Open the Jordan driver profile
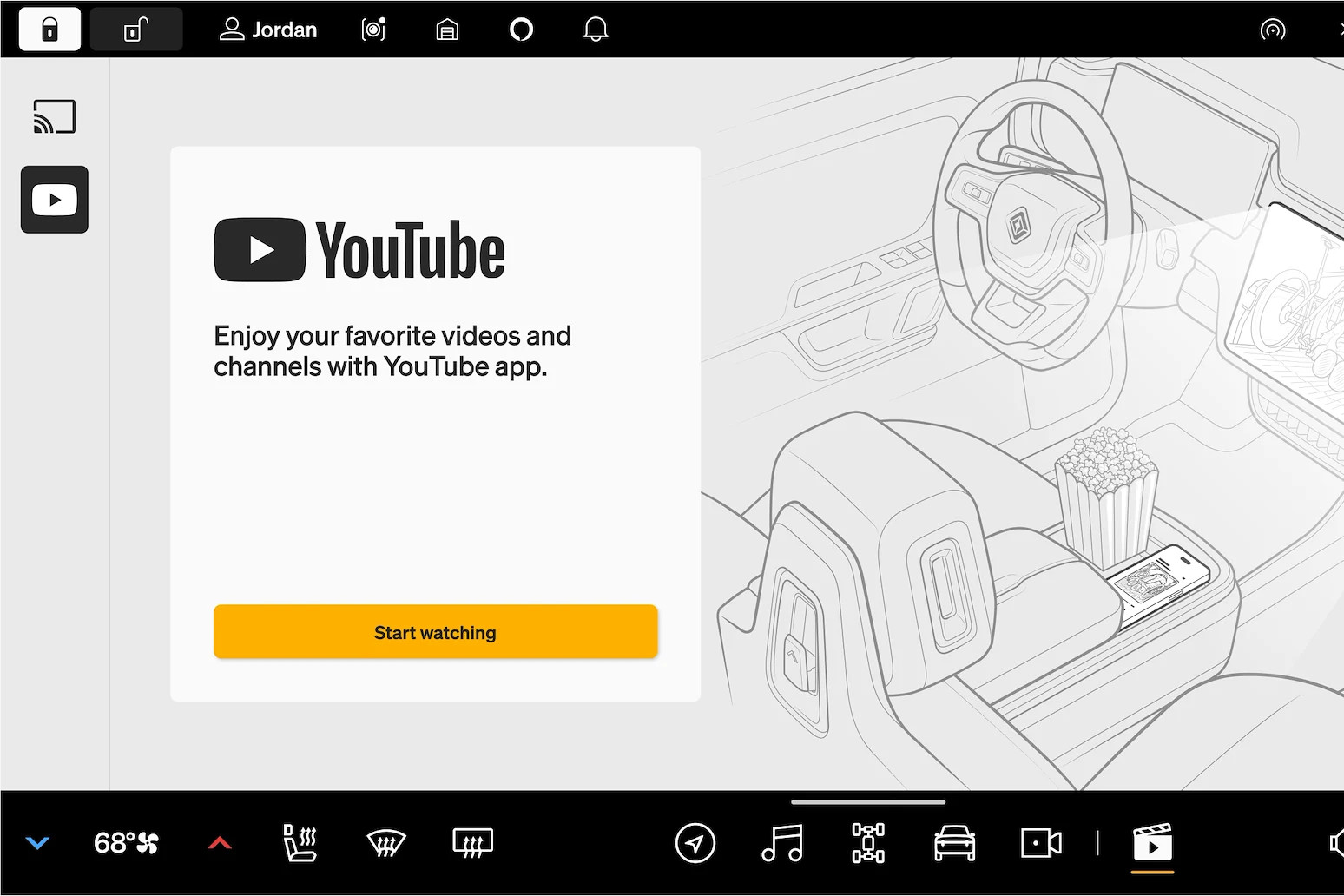This screenshot has width=1344, height=896. point(268,30)
